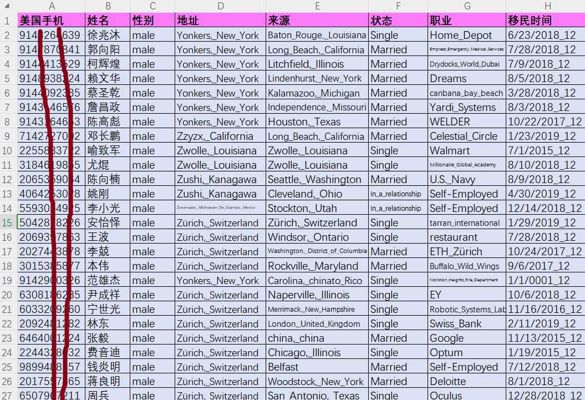The width and height of the screenshot is (585, 400).
Task: Click the 状态 header cell
Action: [x=398, y=20]
